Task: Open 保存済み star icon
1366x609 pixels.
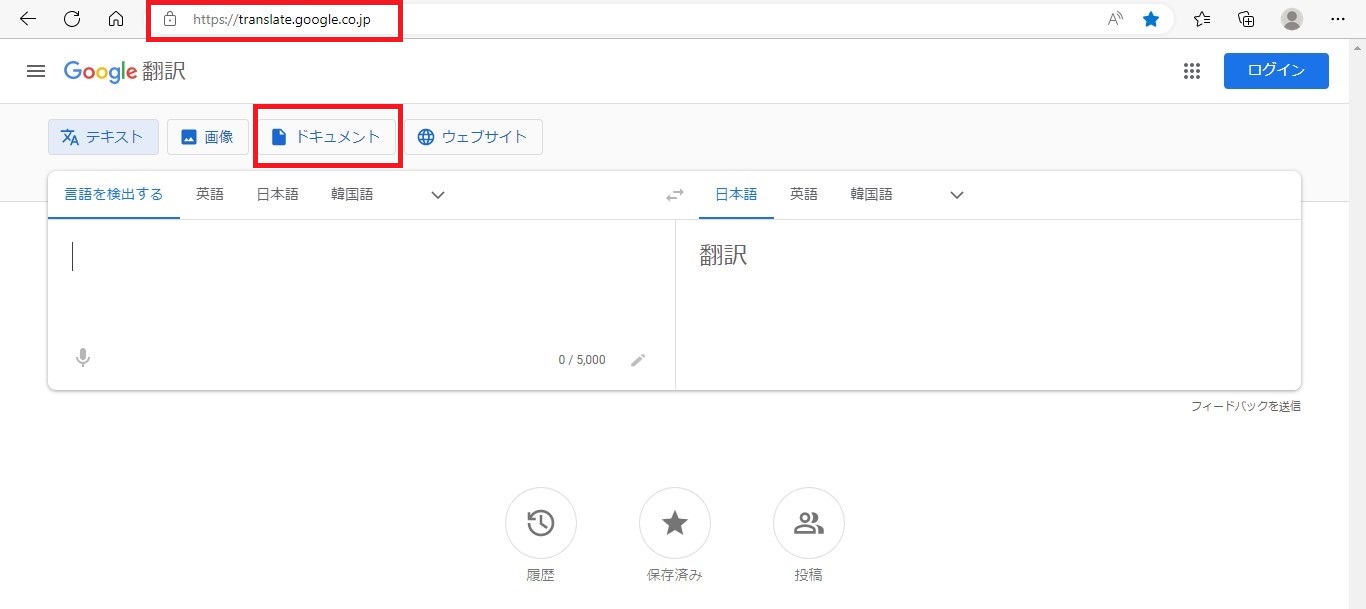Action: click(675, 523)
